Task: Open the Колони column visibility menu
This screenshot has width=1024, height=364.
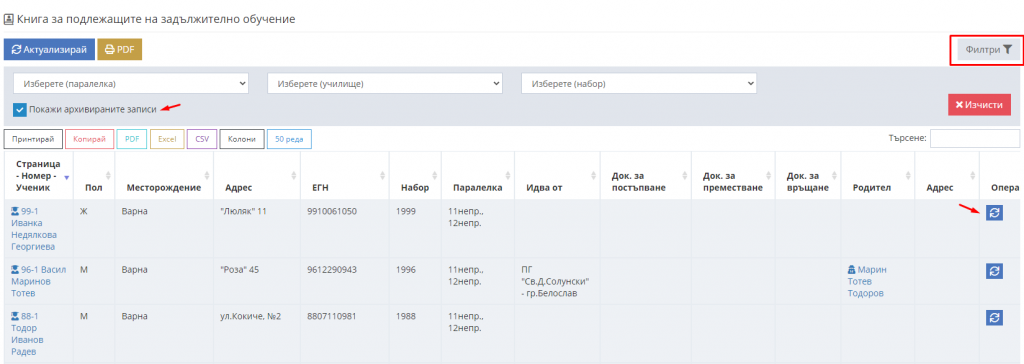Action: 242,139
